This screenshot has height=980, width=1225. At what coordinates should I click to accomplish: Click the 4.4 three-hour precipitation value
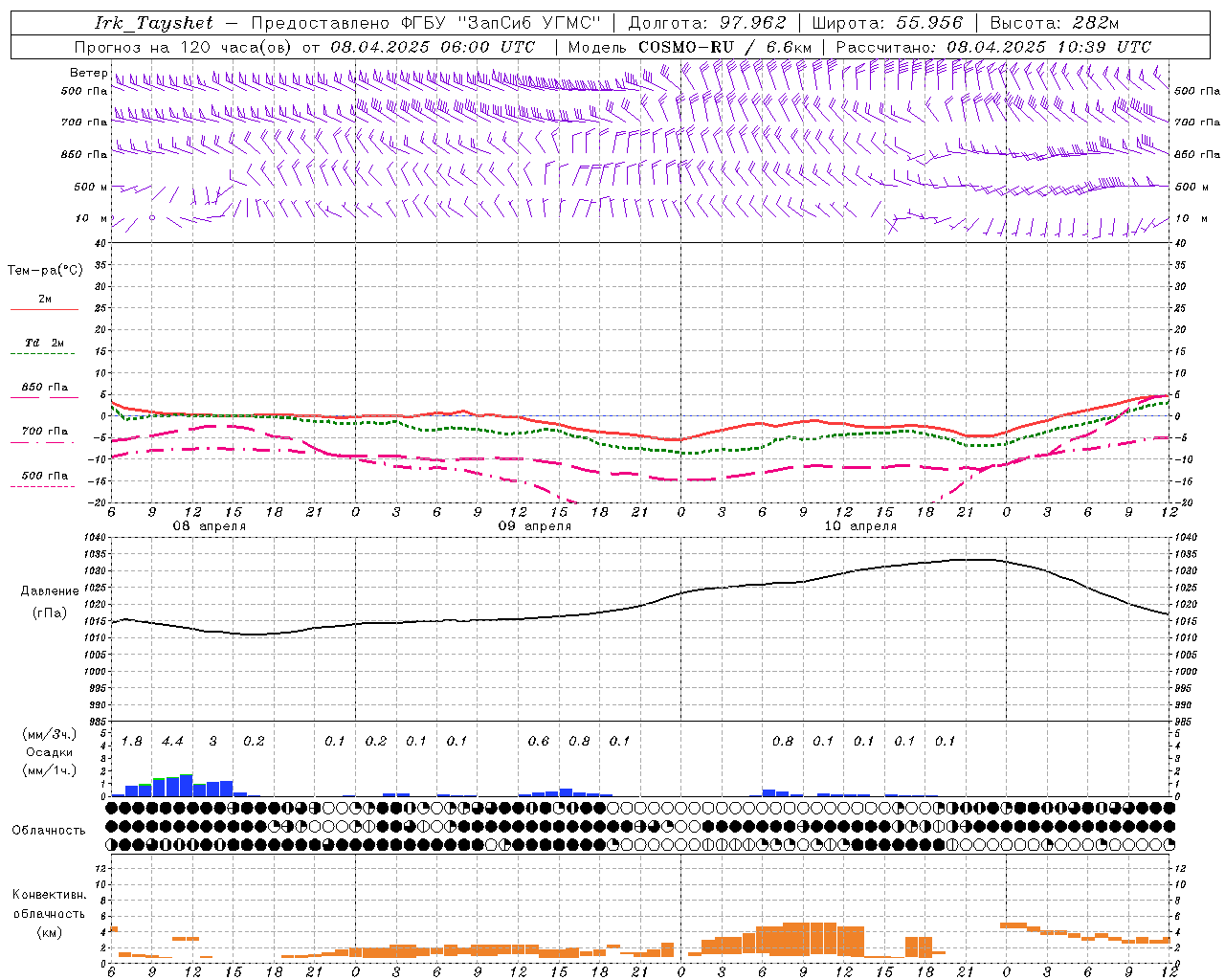coord(172,742)
